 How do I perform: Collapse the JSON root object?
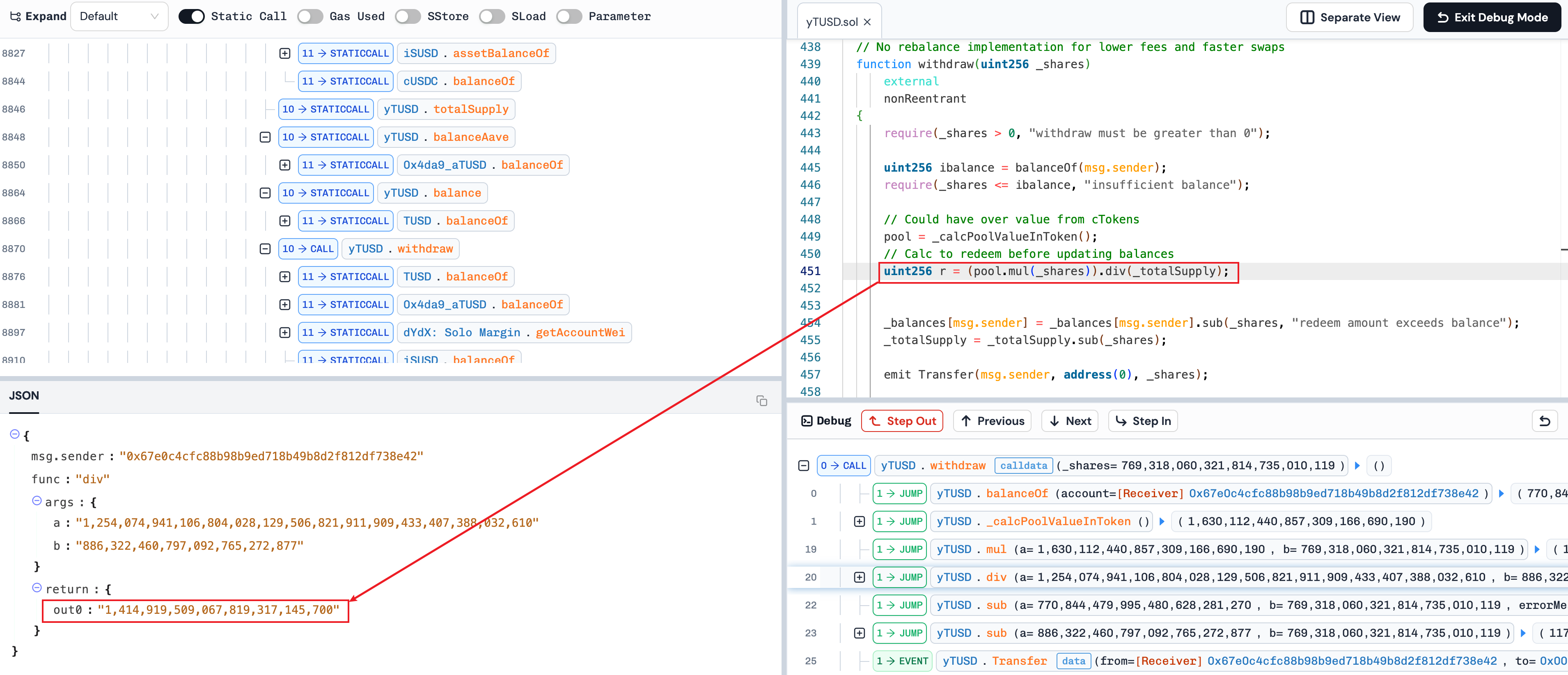pyautogui.click(x=15, y=434)
